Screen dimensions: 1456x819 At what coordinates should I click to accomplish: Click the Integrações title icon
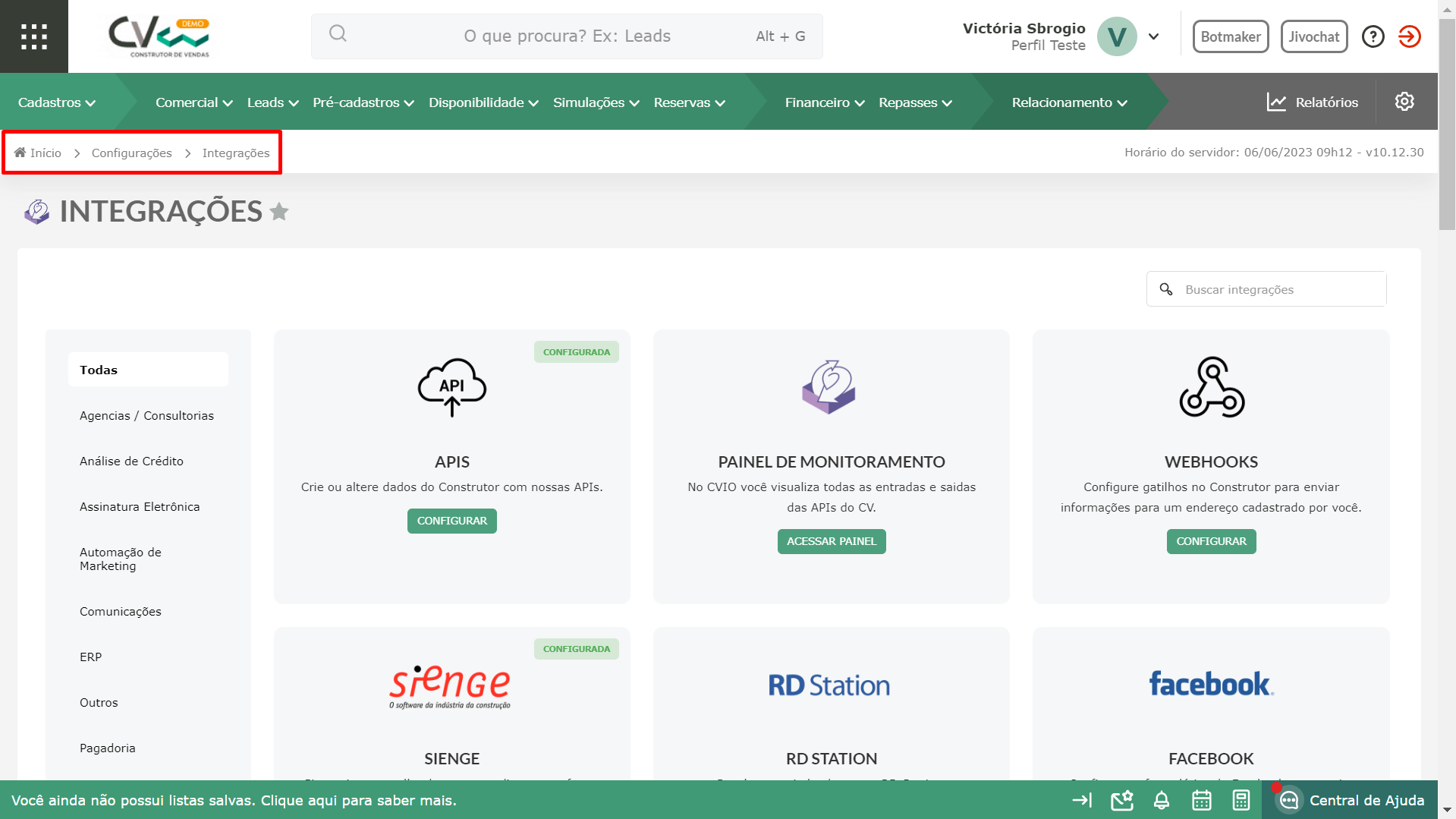coord(36,212)
